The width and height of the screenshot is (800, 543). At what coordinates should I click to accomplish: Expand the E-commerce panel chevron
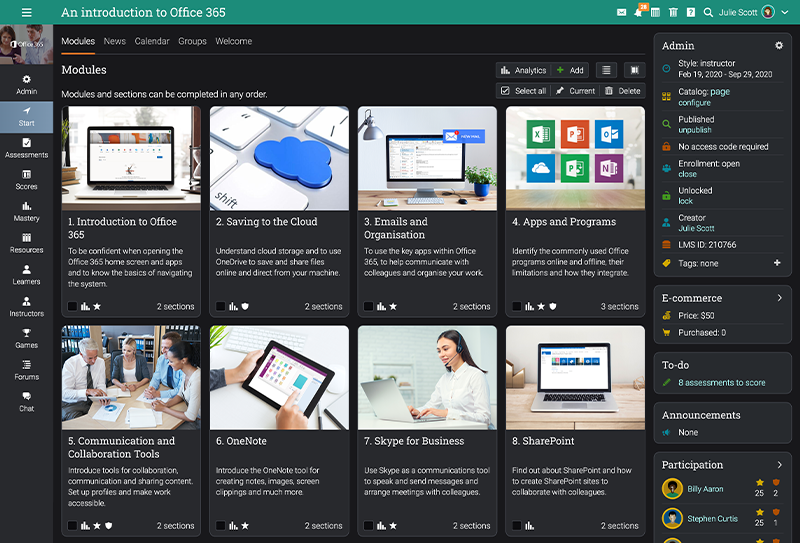pos(780,298)
